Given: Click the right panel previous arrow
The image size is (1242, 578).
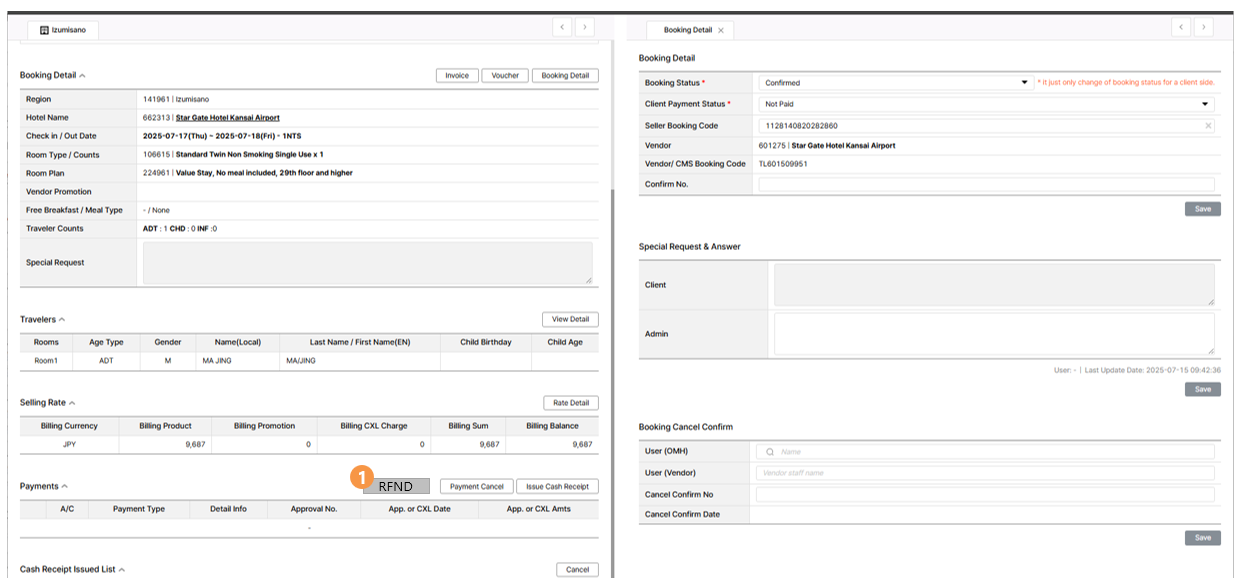Looking at the screenshot, I should point(1181,28).
